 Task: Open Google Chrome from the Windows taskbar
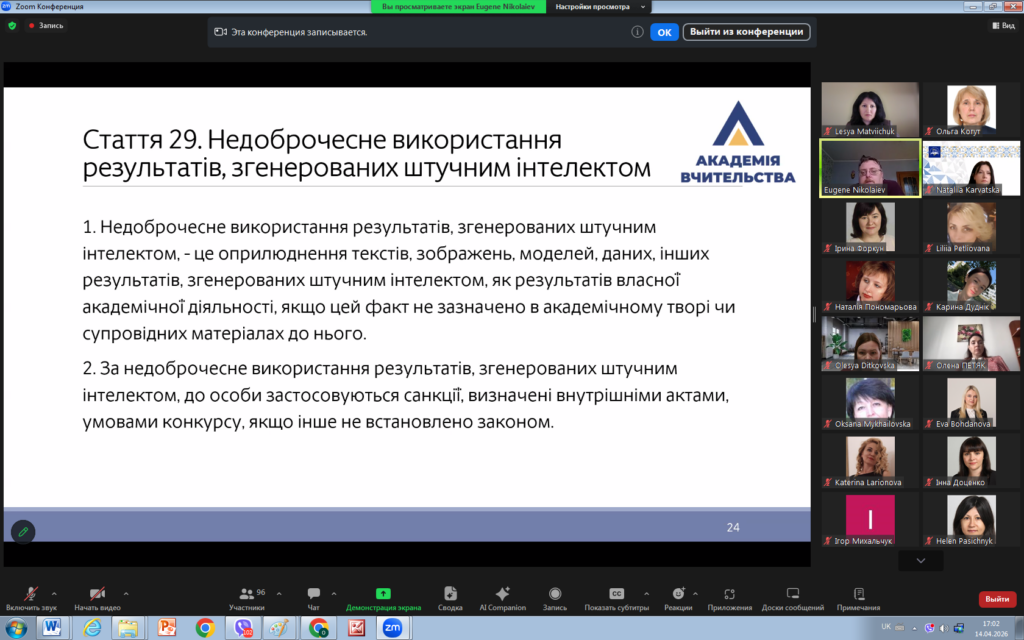click(205, 628)
